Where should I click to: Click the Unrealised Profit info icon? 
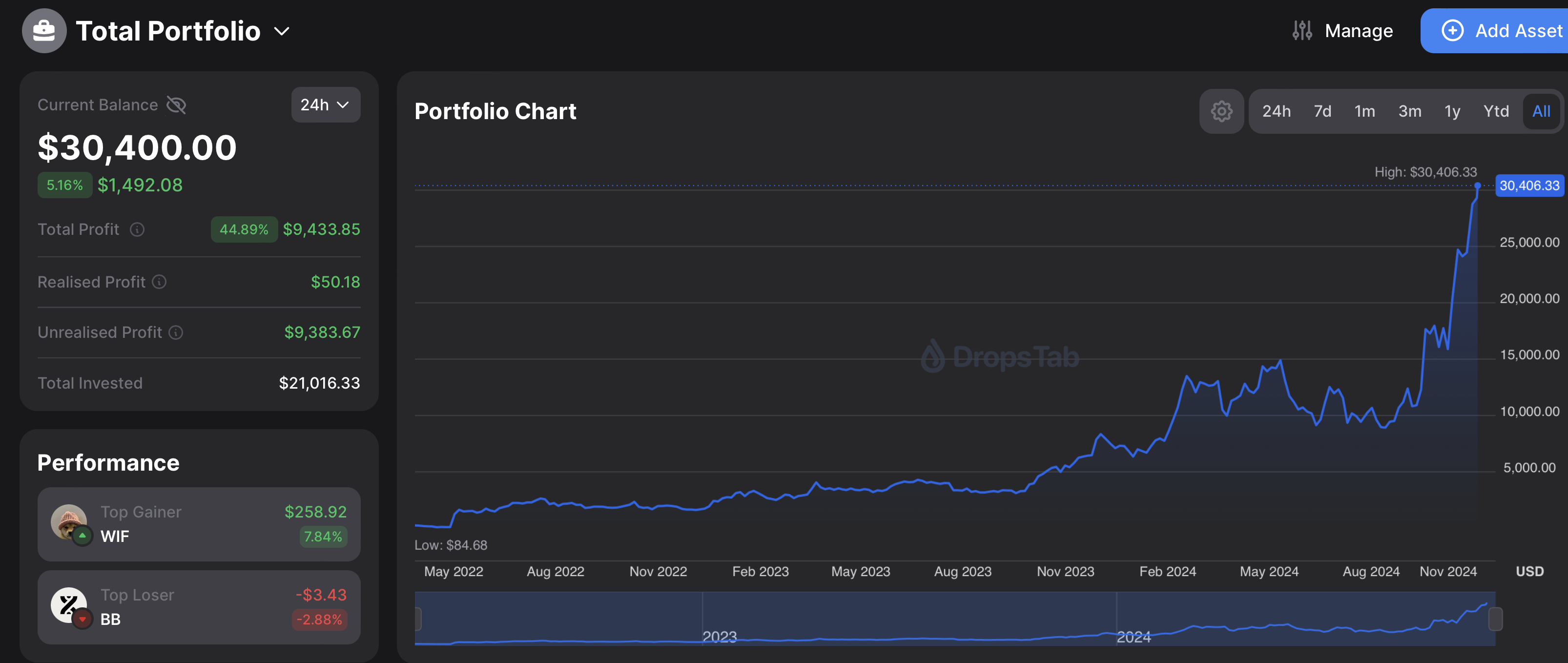[x=176, y=332]
